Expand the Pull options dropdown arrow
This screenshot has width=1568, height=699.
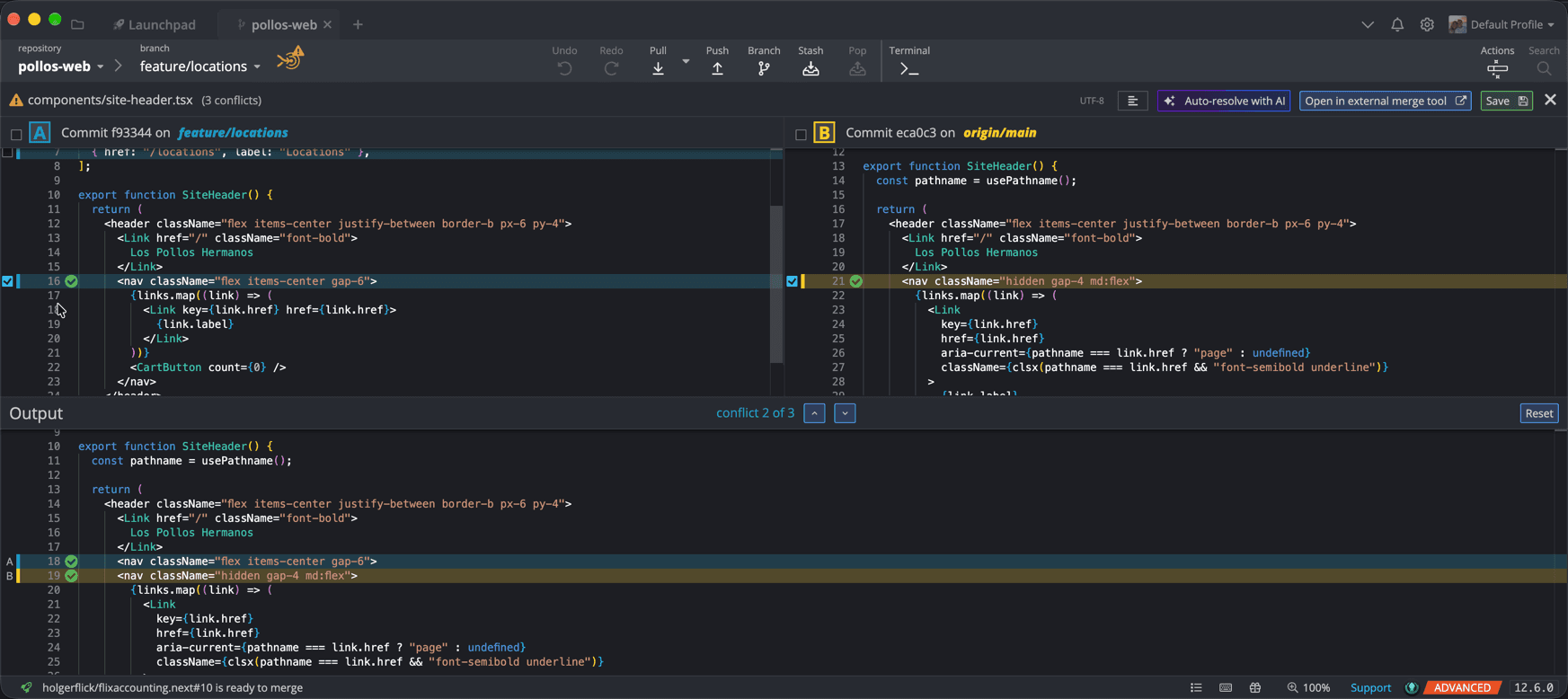click(686, 62)
